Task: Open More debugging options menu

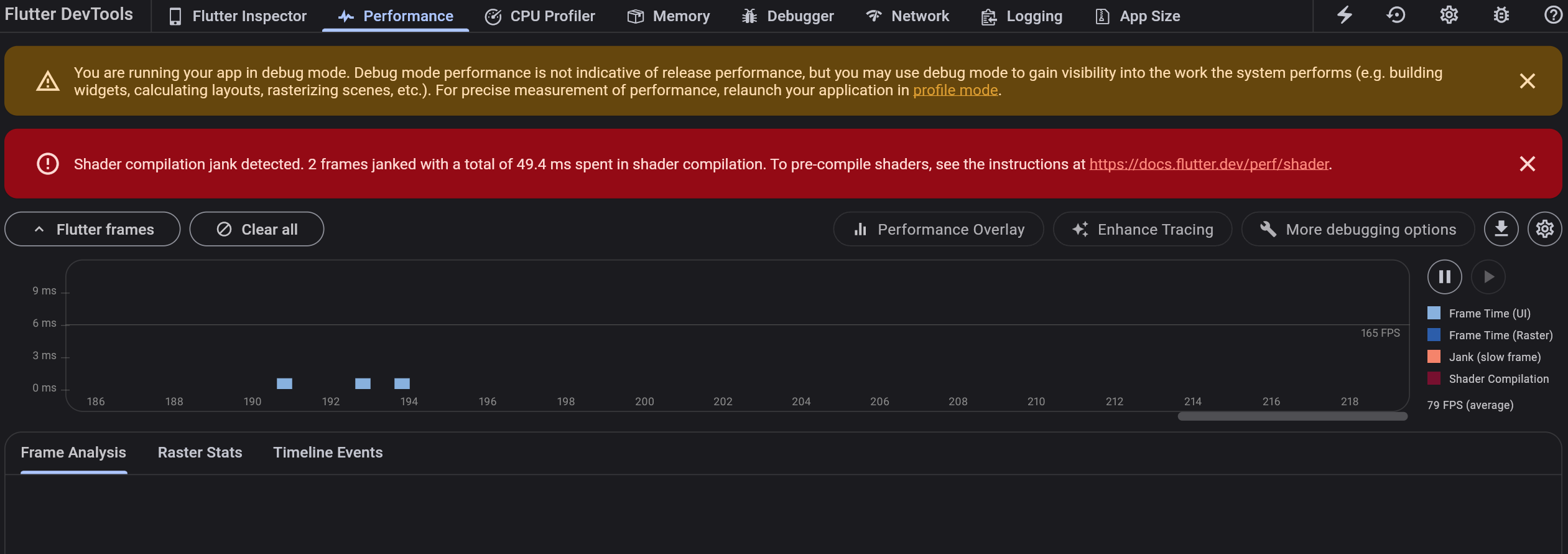Action: [x=1358, y=229]
